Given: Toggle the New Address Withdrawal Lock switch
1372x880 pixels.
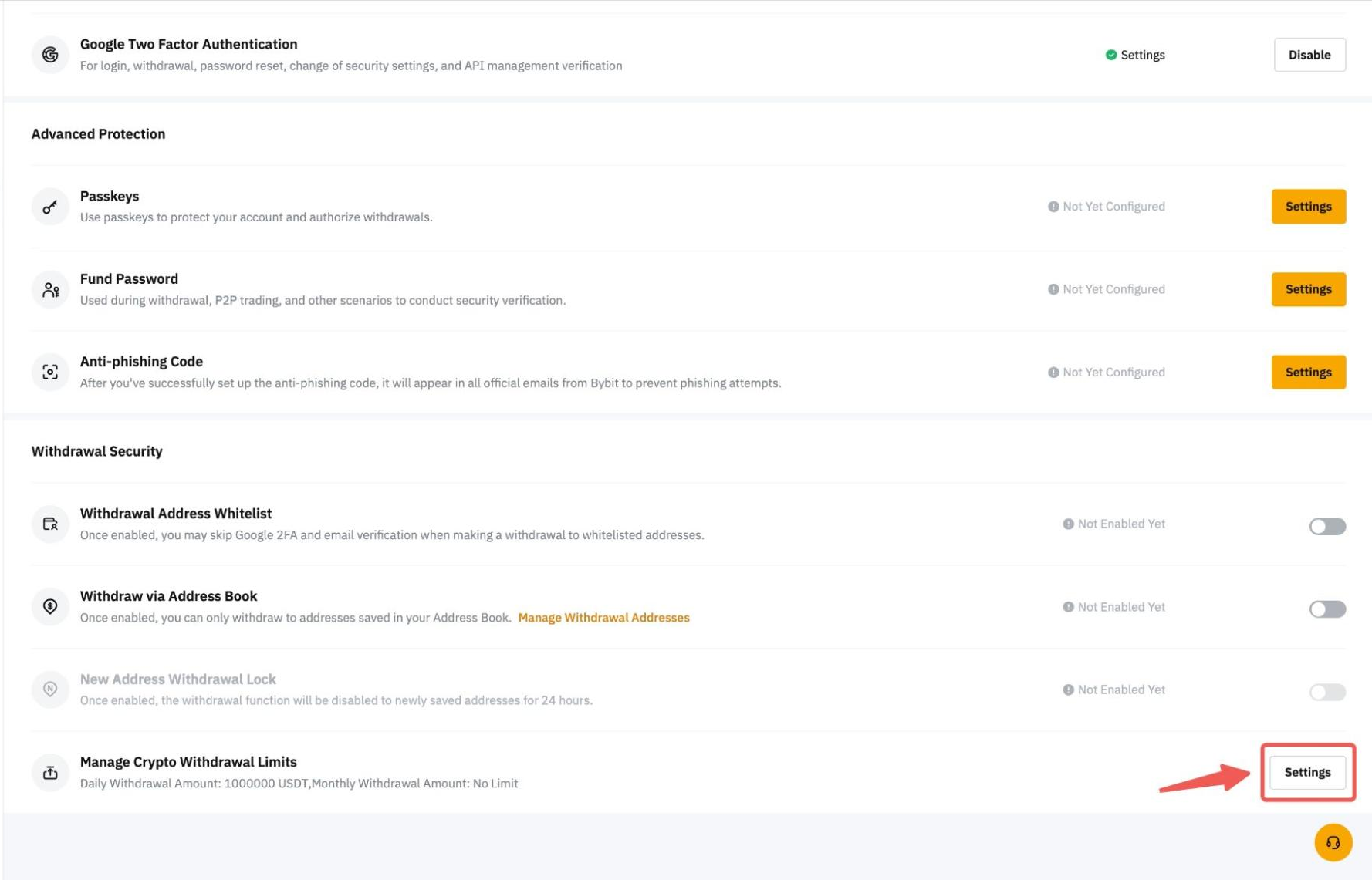Looking at the screenshot, I should tap(1327, 692).
